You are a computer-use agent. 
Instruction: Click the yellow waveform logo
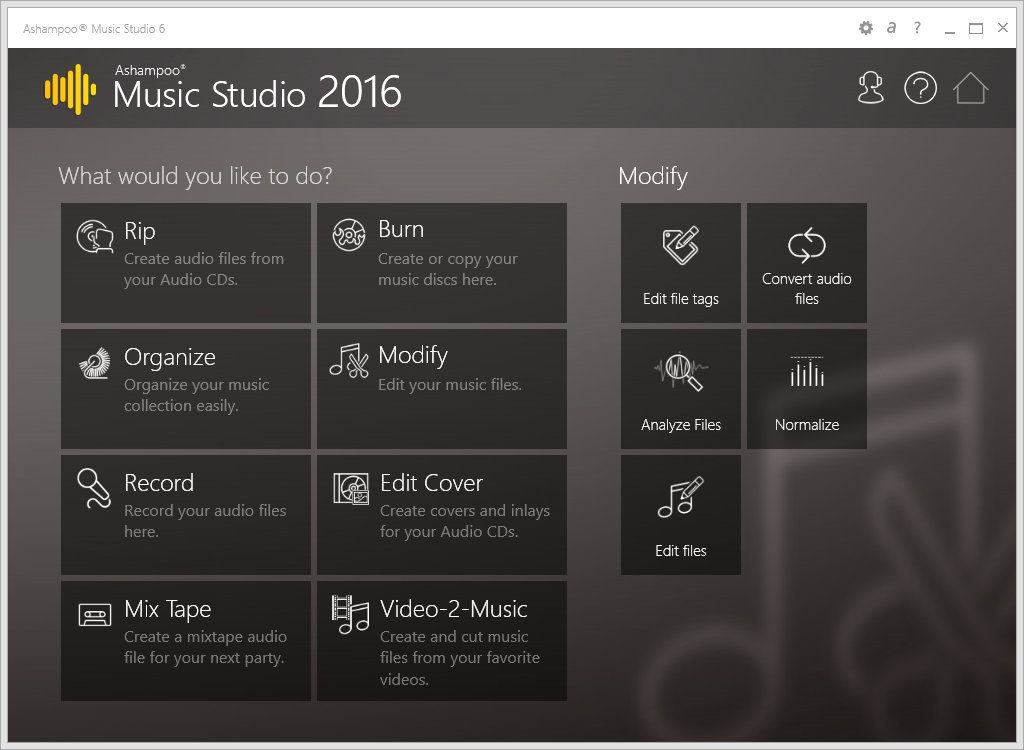[71, 90]
